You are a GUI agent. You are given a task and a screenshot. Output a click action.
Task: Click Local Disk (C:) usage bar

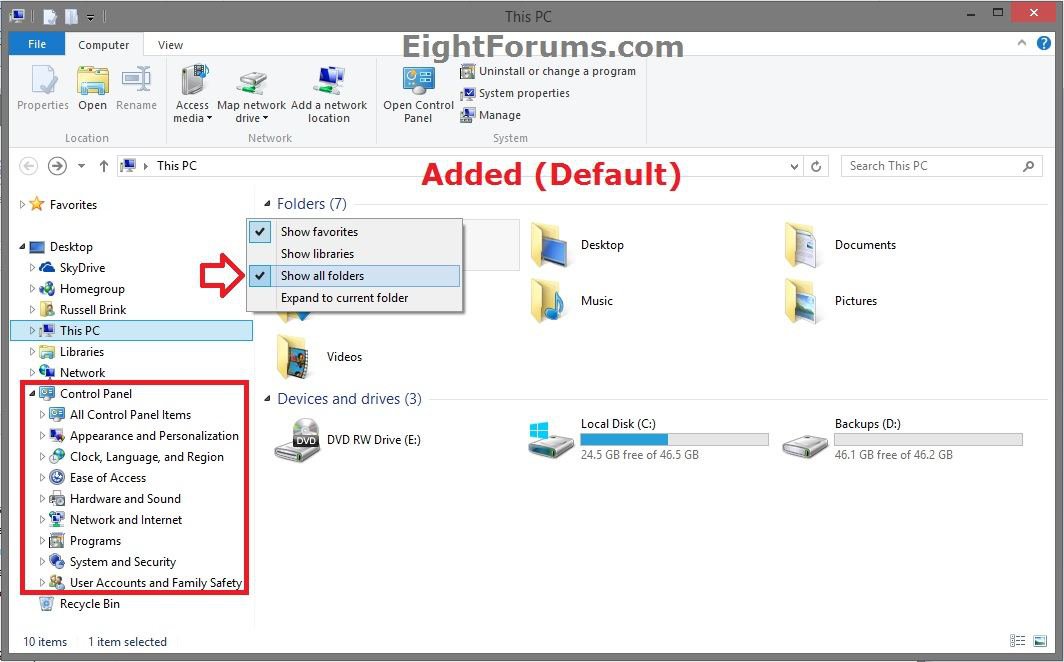pos(674,440)
